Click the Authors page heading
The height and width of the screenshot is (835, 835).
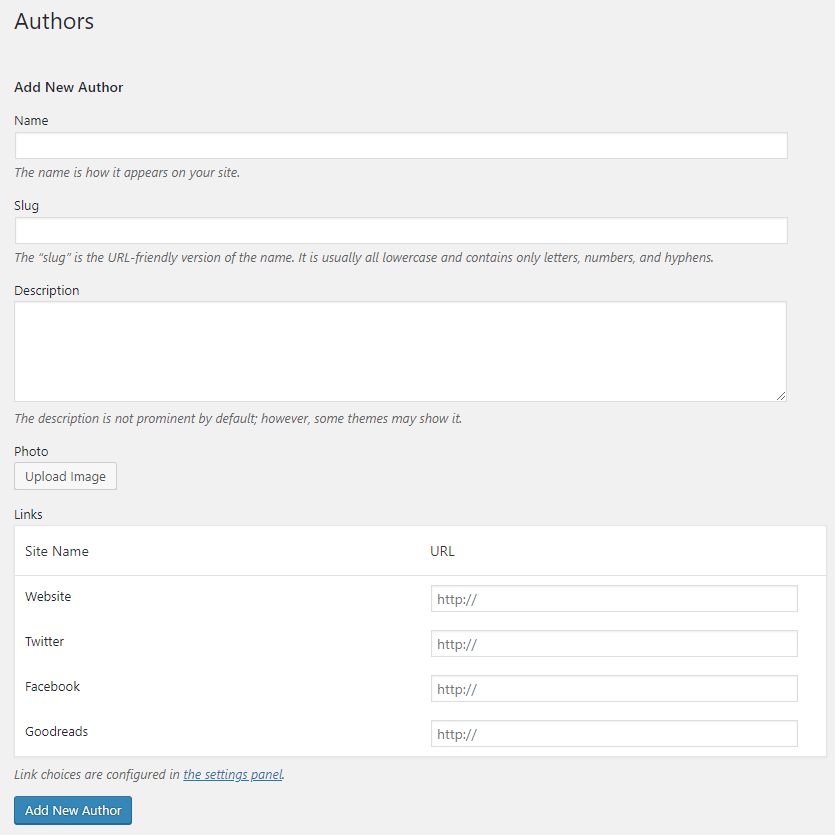[54, 21]
